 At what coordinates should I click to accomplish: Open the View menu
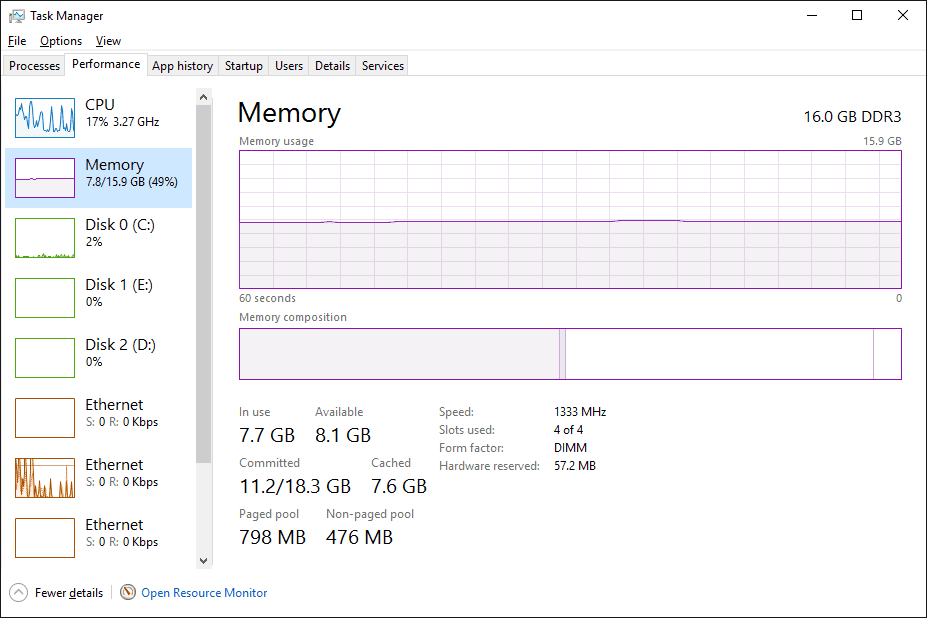[108, 41]
